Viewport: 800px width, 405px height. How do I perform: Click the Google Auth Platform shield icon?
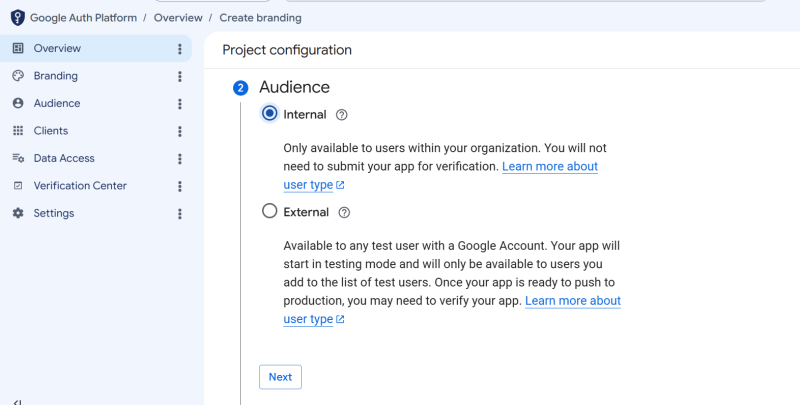18,18
